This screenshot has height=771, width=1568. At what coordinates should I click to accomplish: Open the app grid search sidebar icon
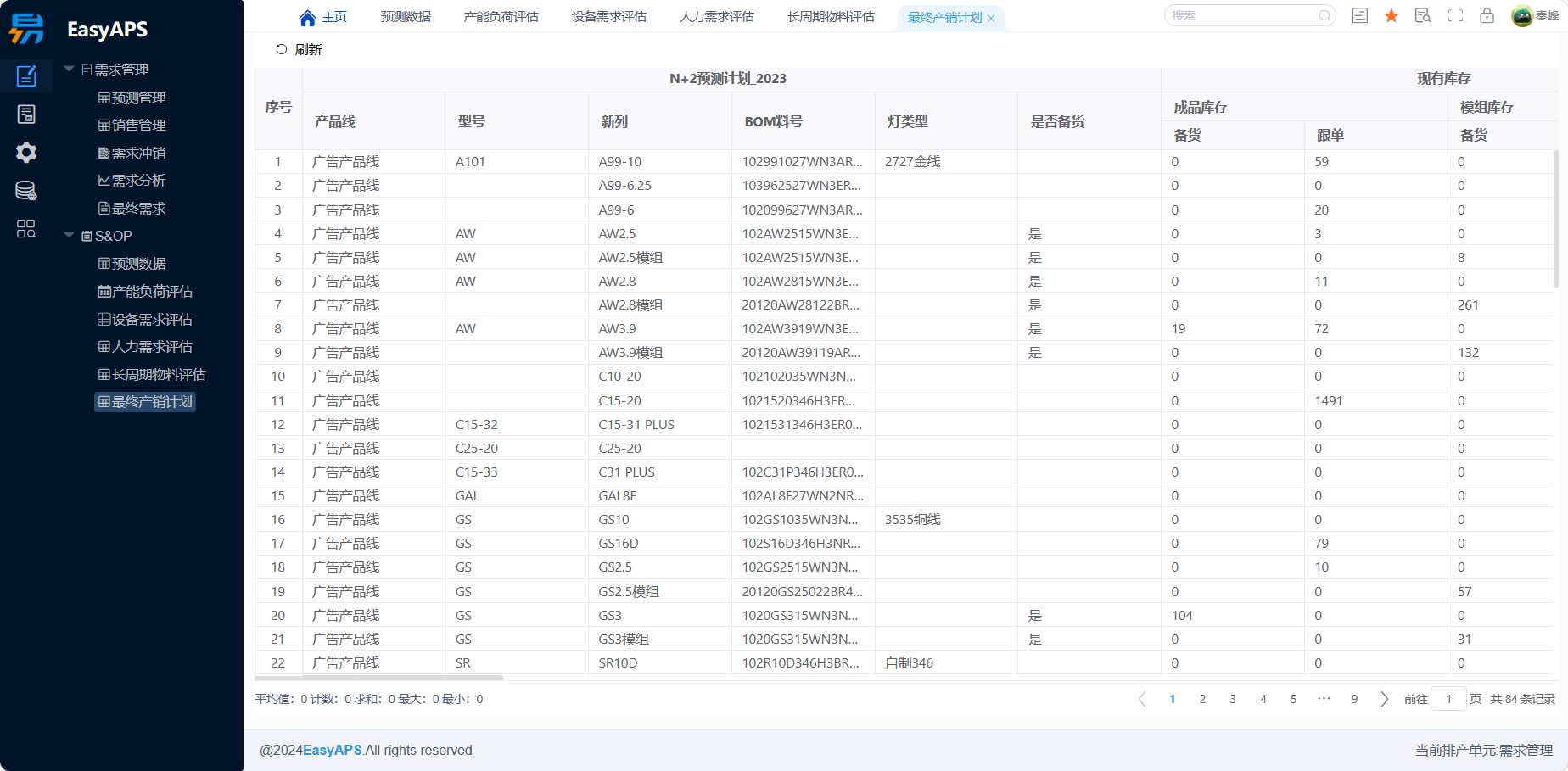[26, 229]
